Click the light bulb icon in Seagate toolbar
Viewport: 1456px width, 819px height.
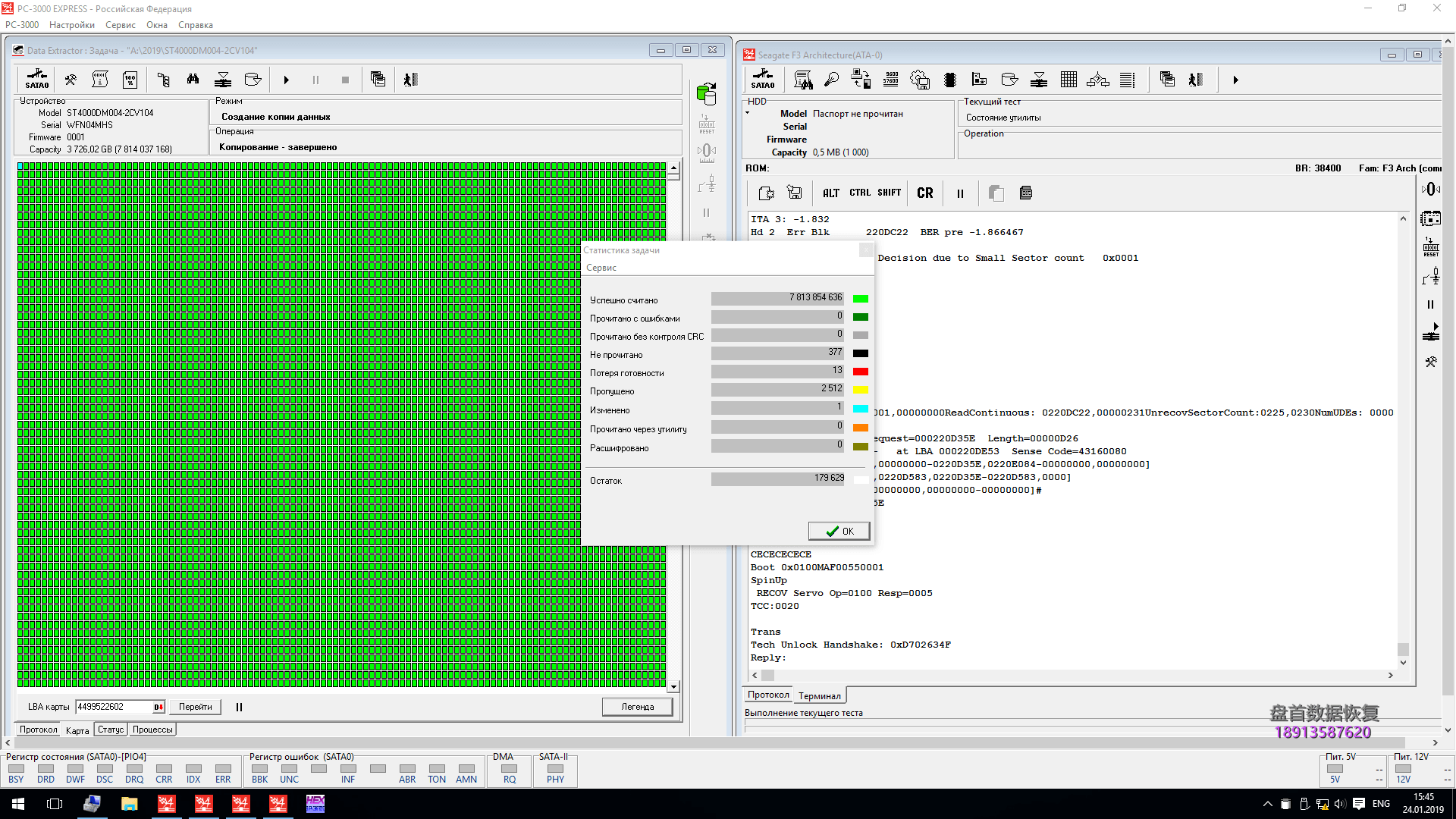coord(831,80)
